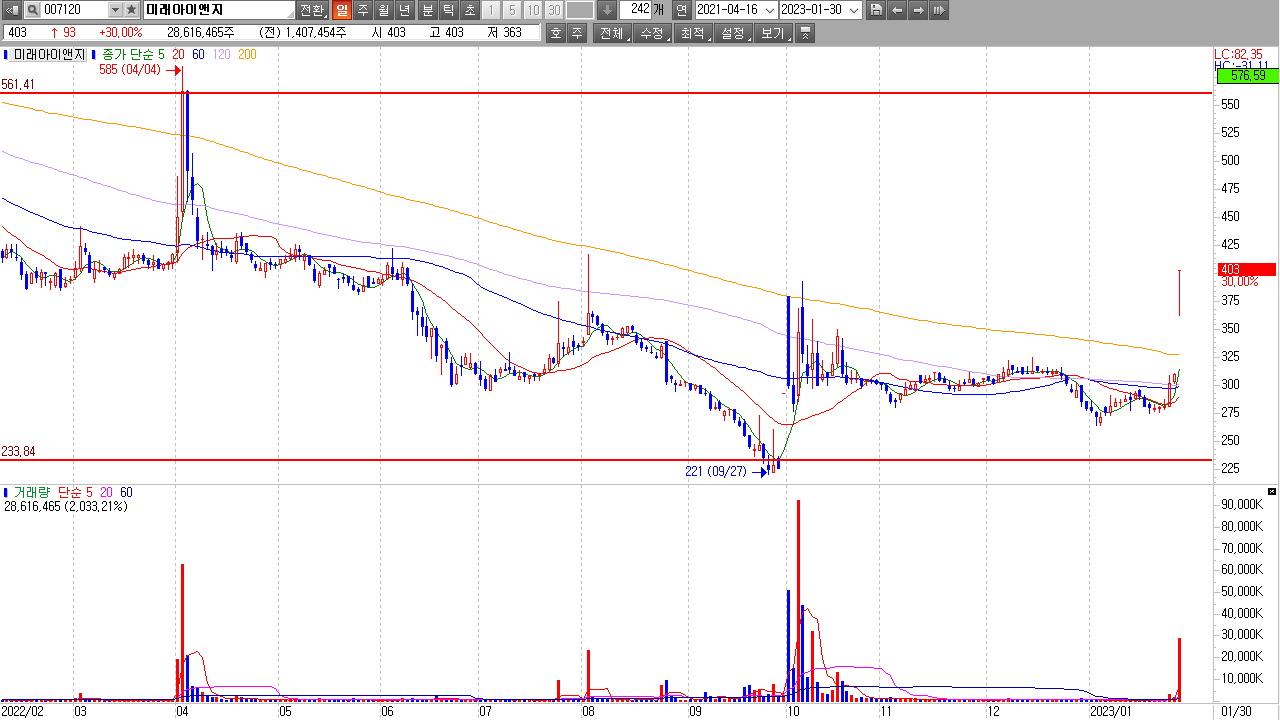Open the stock code history dropdown arrow
This screenshot has width=1280, height=720.
pos(114,10)
